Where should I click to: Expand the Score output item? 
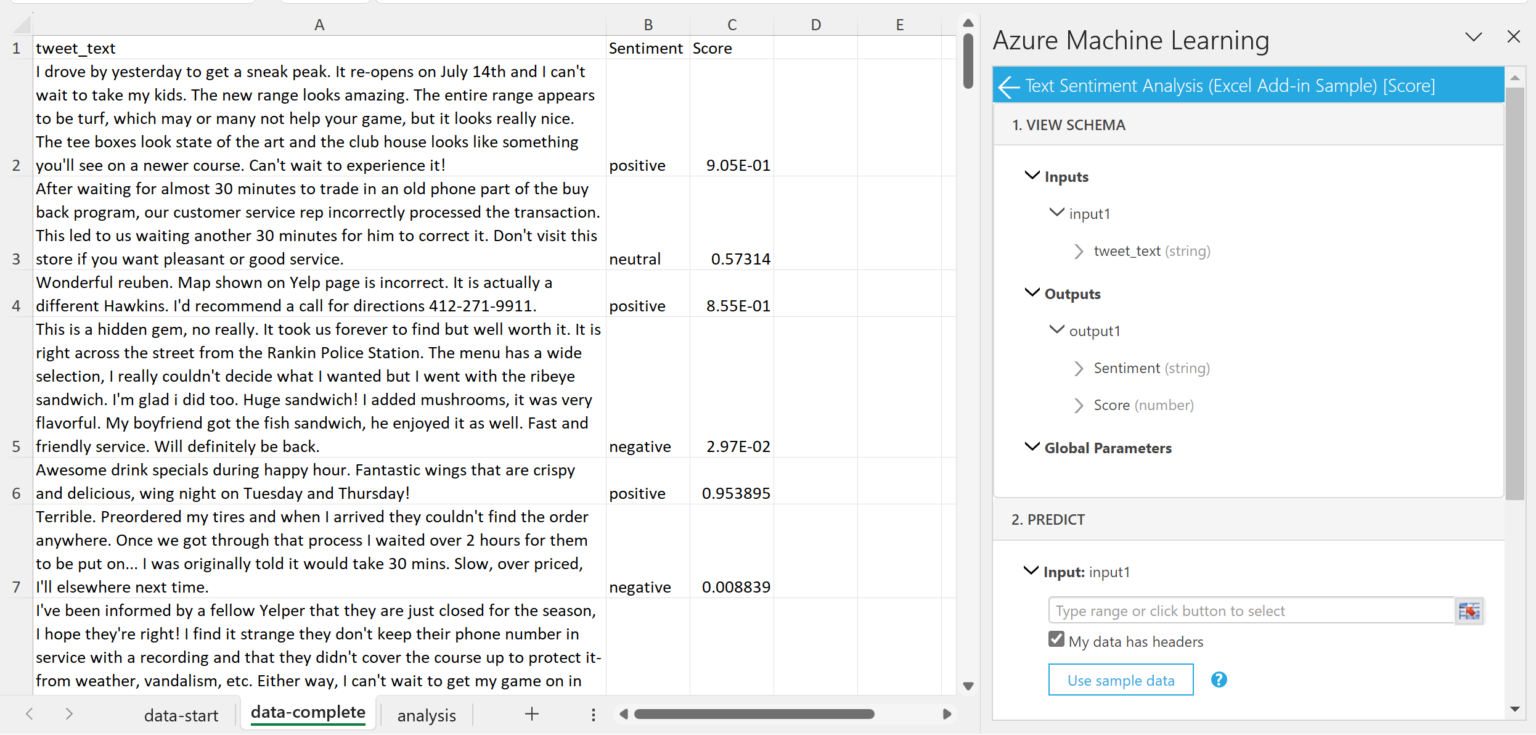(x=1079, y=405)
